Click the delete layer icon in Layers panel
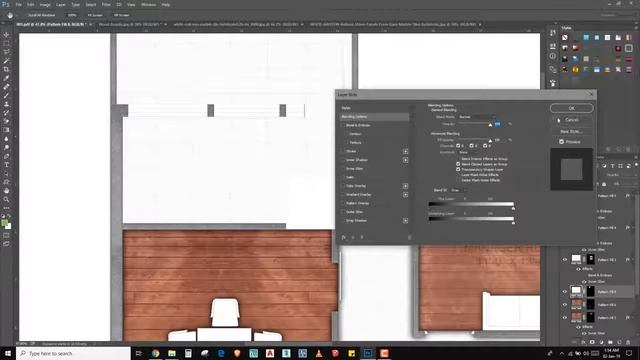 tap(629, 342)
